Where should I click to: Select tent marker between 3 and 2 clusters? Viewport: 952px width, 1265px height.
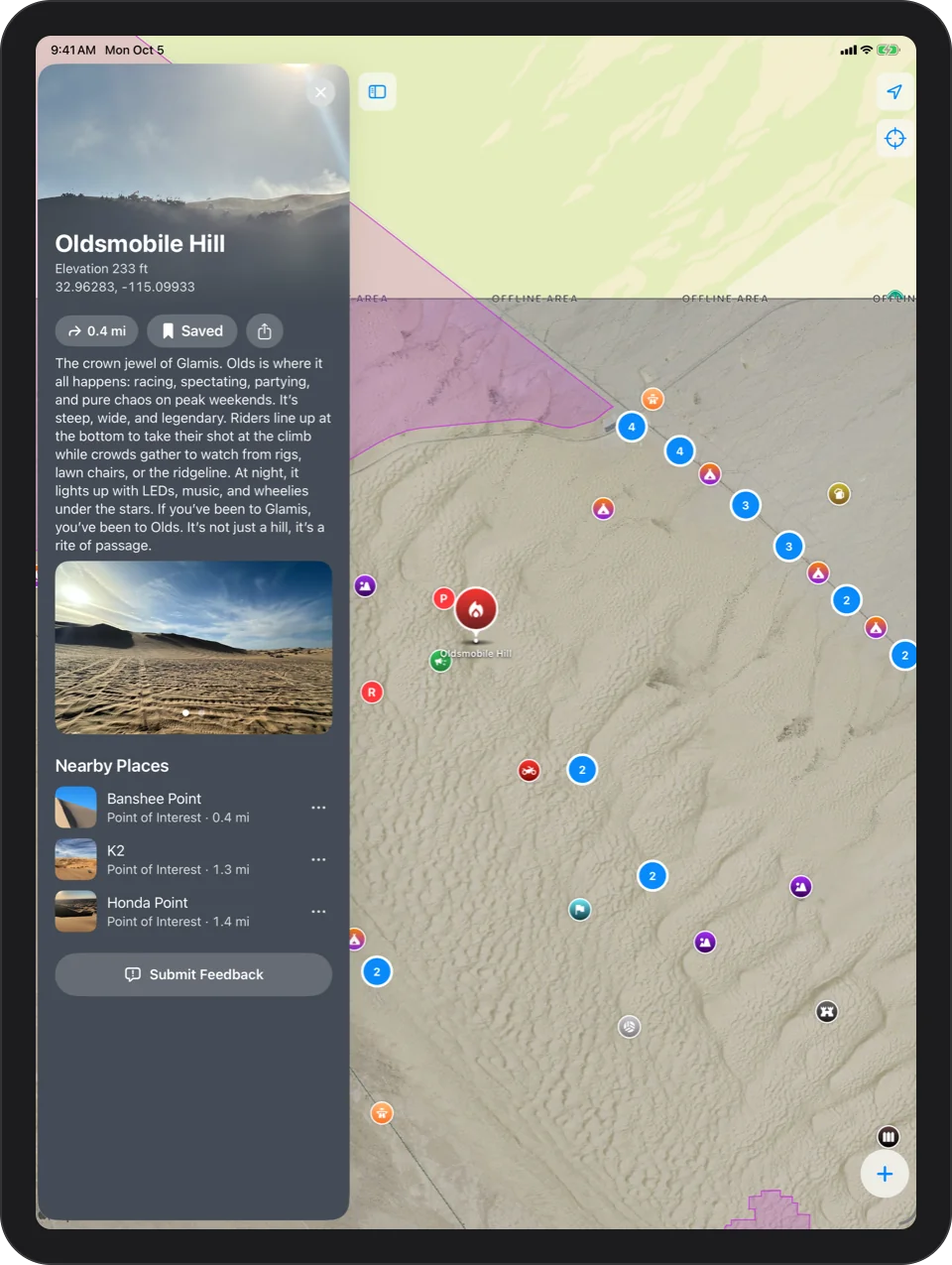pos(818,573)
